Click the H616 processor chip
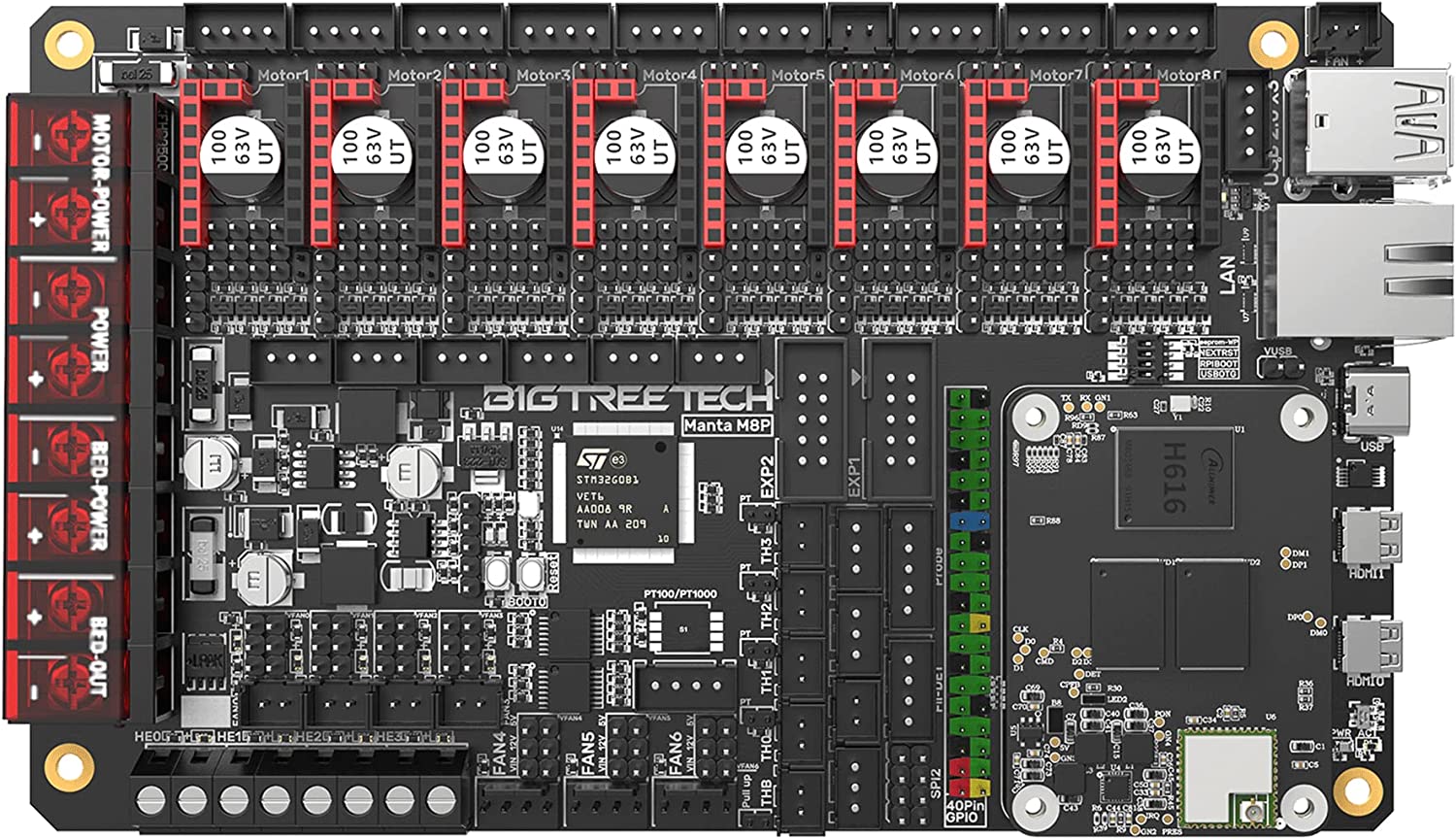 pos(1175,476)
